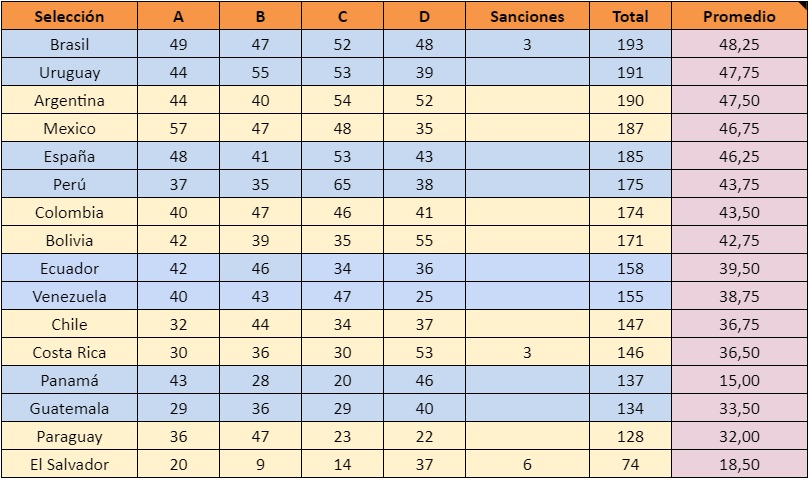The image size is (809, 480).
Task: Select Perú's column C value 65
Action: coord(342,185)
